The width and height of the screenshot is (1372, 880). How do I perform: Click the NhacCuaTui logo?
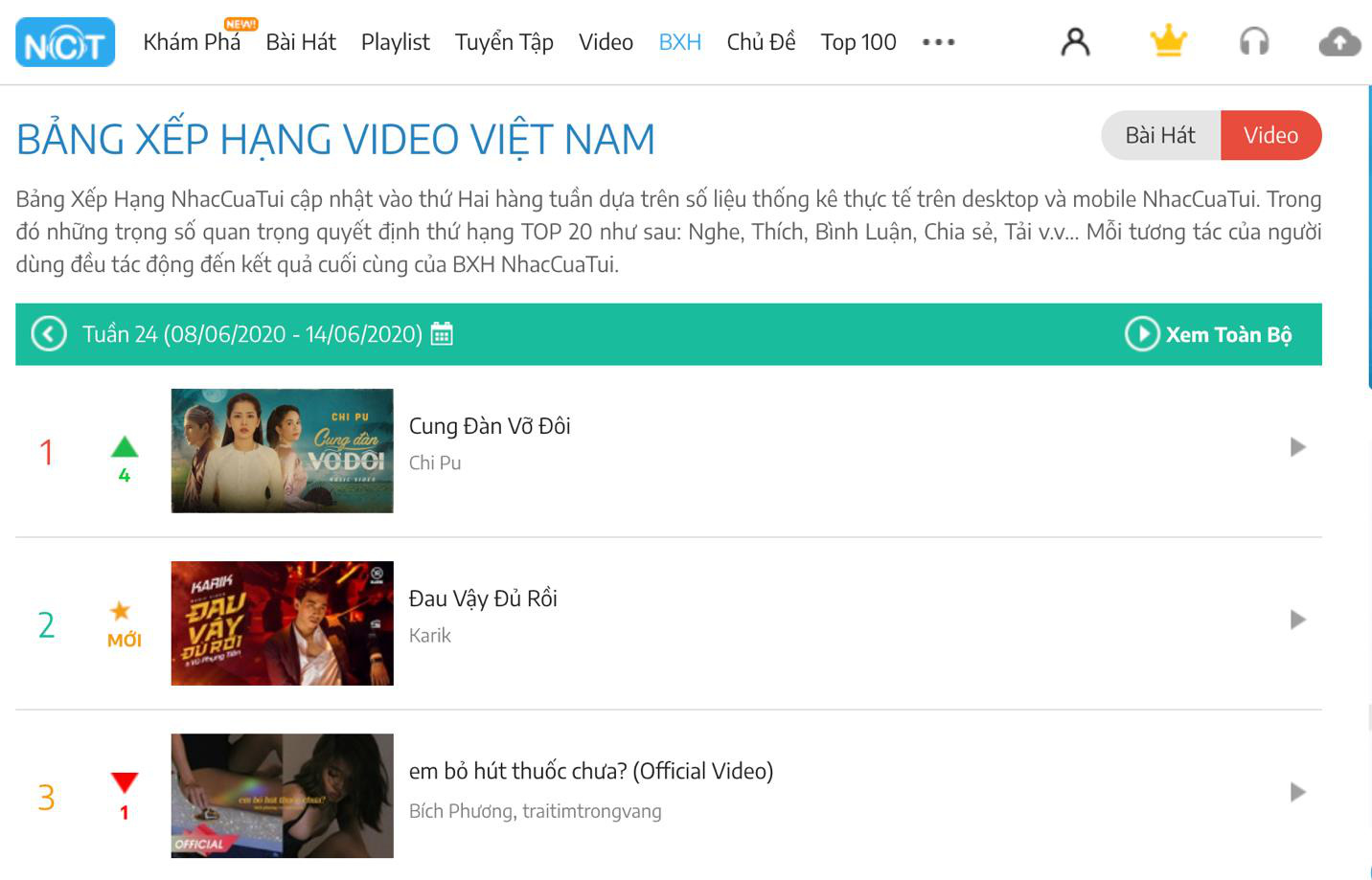pos(64,41)
